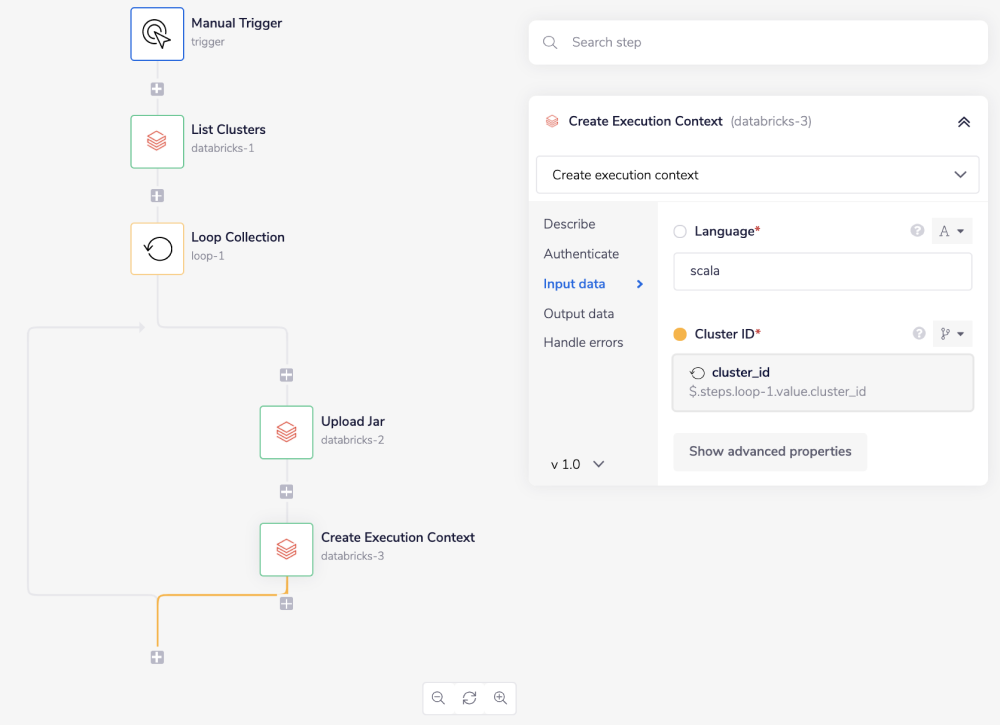Add a step after Create Execution Context
The width and height of the screenshot is (1000, 725).
[286, 603]
